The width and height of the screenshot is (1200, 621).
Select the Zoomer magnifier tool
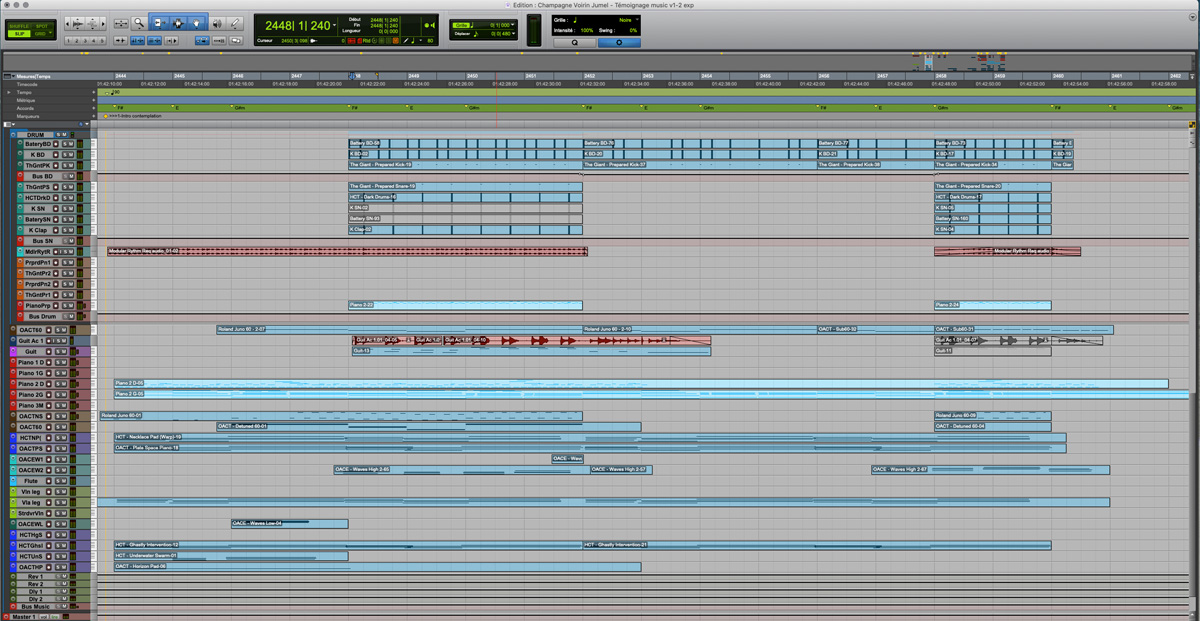(138, 22)
